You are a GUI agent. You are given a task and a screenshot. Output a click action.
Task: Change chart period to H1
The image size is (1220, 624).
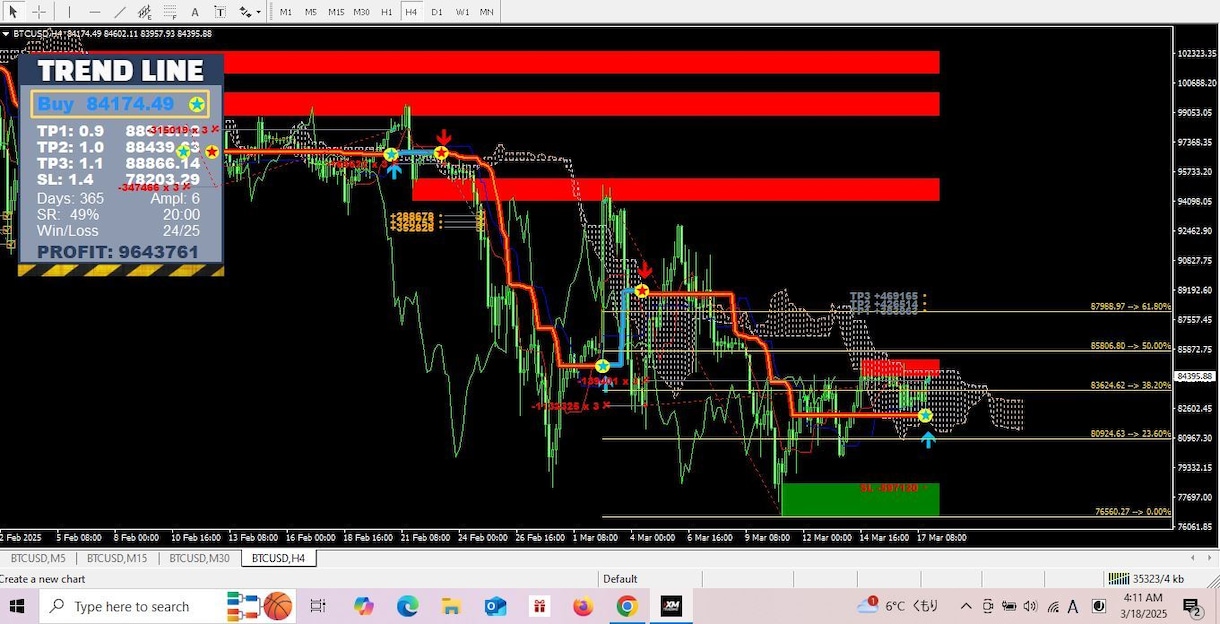click(x=387, y=12)
